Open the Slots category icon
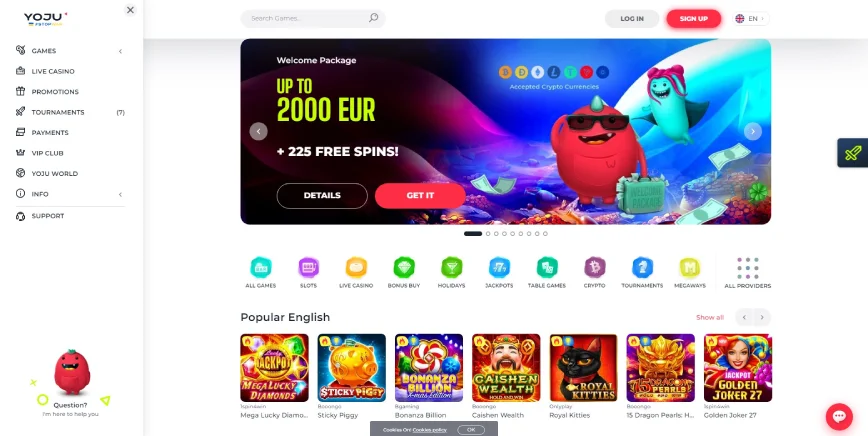The height and width of the screenshot is (436, 868). (308, 268)
